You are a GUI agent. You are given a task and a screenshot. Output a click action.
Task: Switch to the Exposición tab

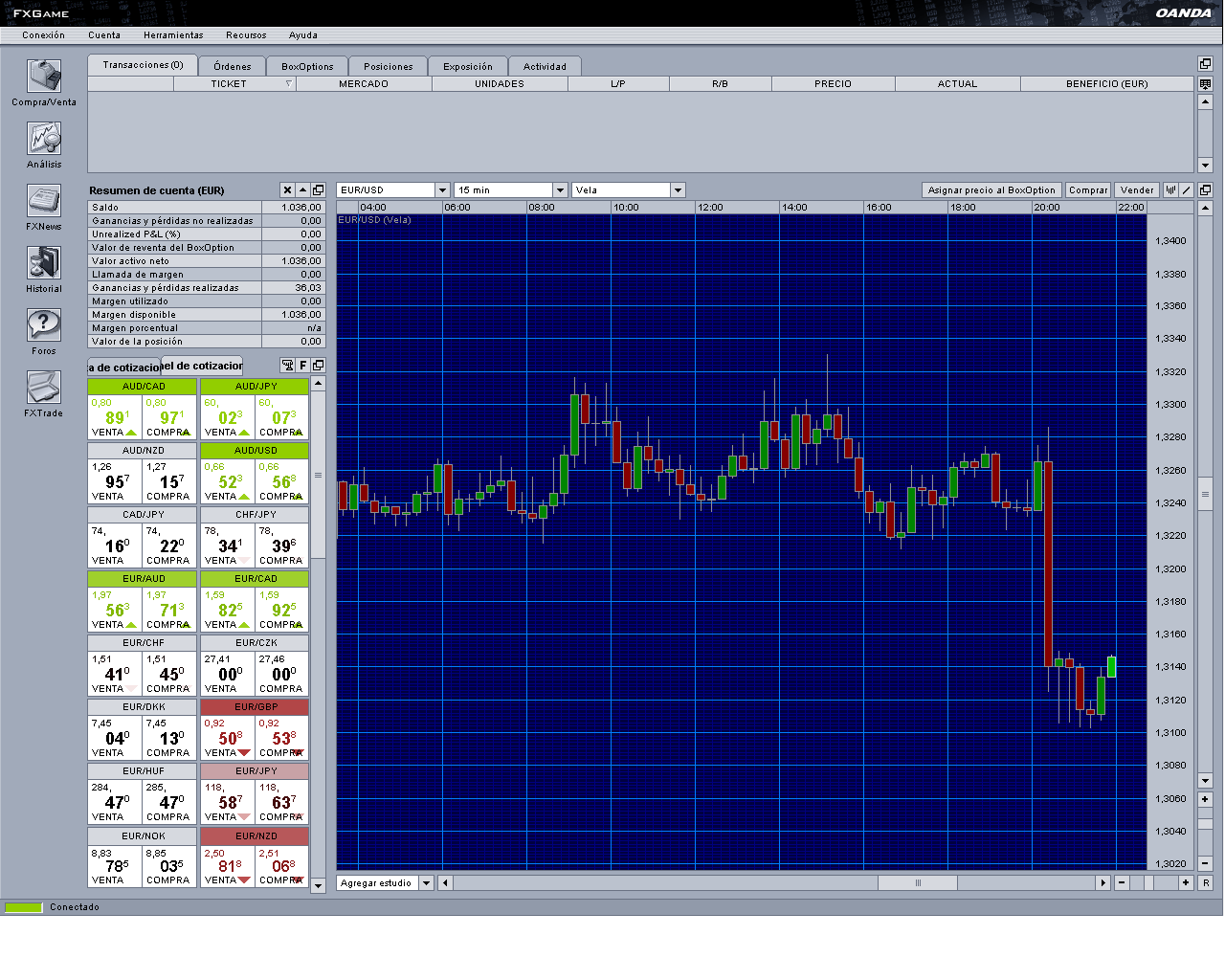tap(468, 67)
